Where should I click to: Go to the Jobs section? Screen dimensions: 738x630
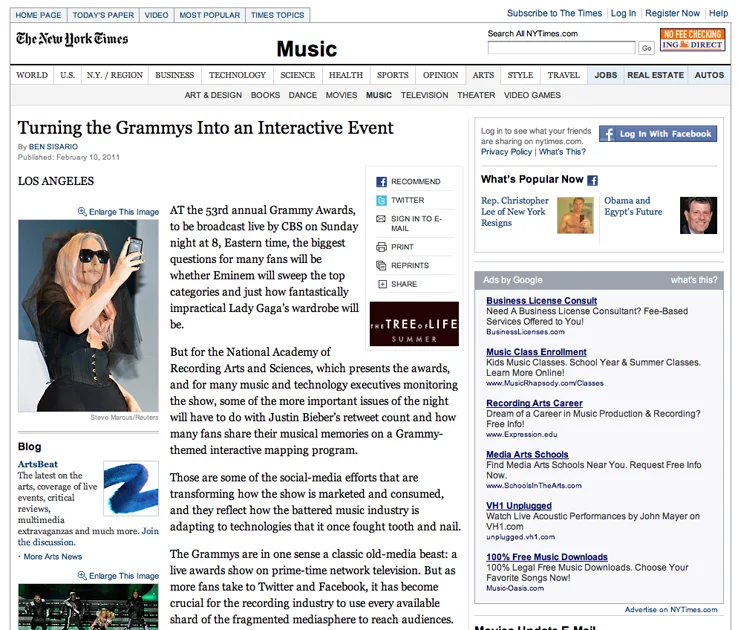[x=605, y=75]
